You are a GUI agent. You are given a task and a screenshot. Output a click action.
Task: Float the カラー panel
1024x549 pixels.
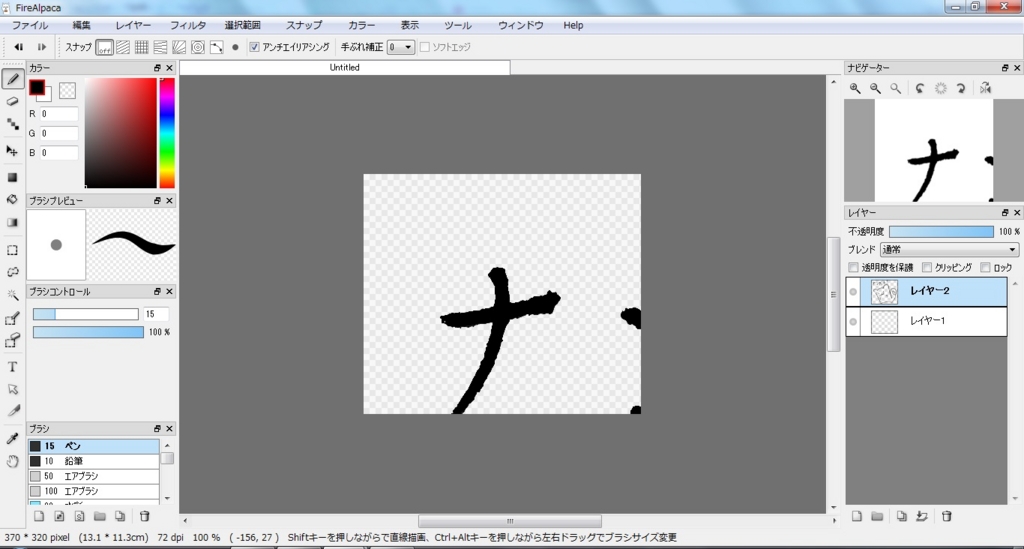pos(157,68)
